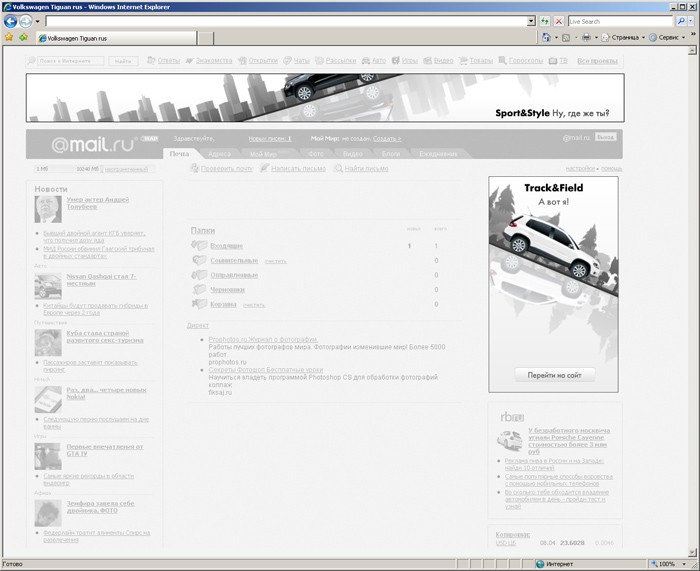700x571 pixels.
Task: Click in the address bar field
Action: 286,21
